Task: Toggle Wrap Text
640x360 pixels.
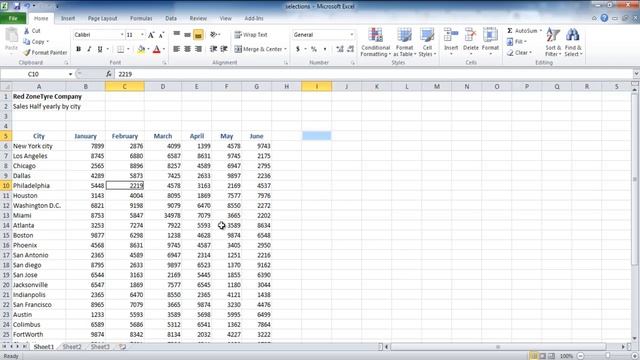Action: [251, 35]
